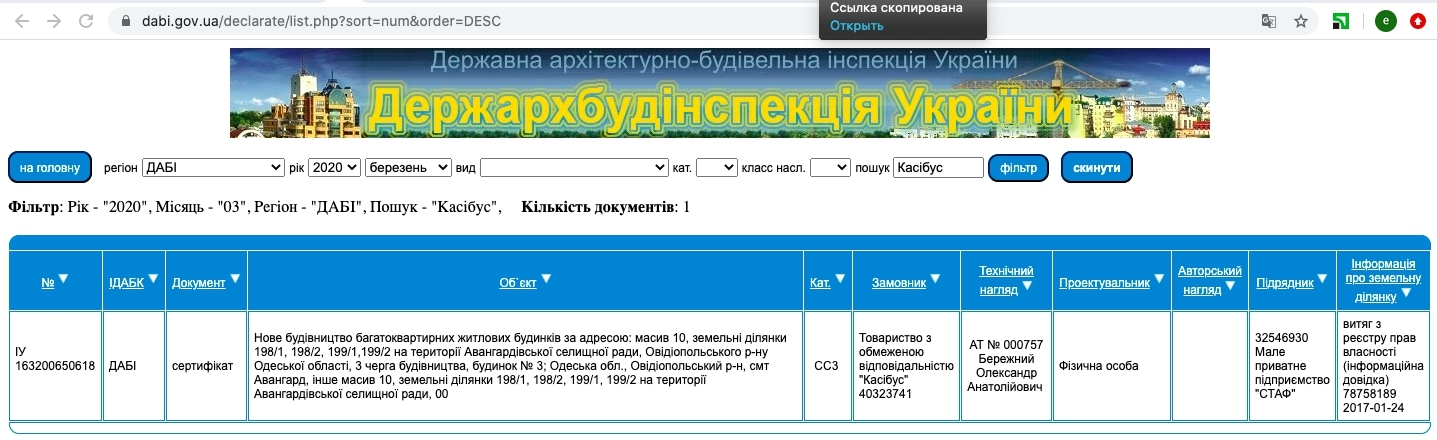Click the на головну button
This screenshot has height=440, width=1437.
pos(50,168)
